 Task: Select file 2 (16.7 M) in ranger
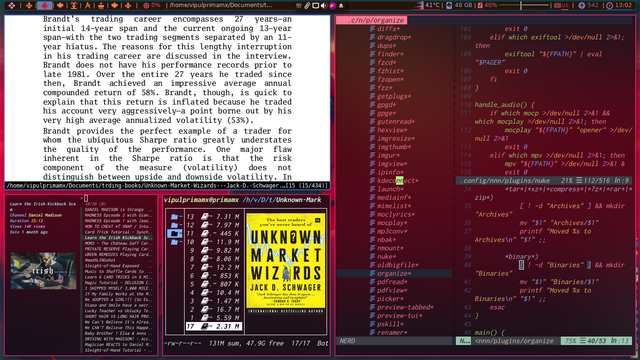(x=213, y=309)
